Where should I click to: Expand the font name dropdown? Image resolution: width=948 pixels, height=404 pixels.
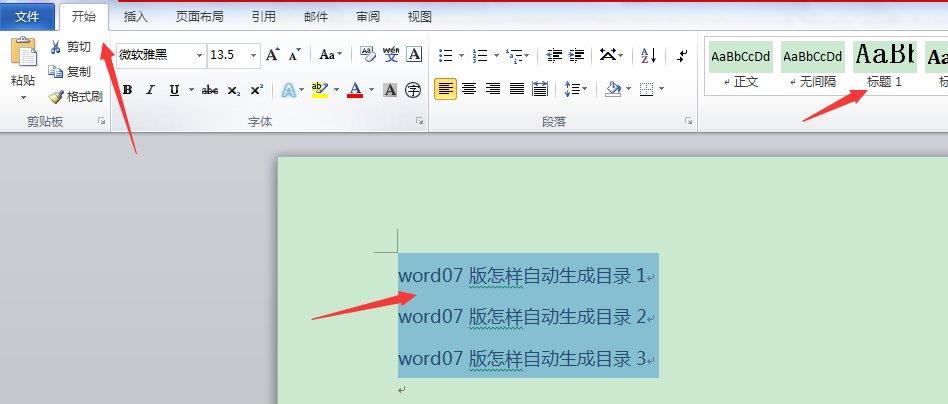click(200, 55)
